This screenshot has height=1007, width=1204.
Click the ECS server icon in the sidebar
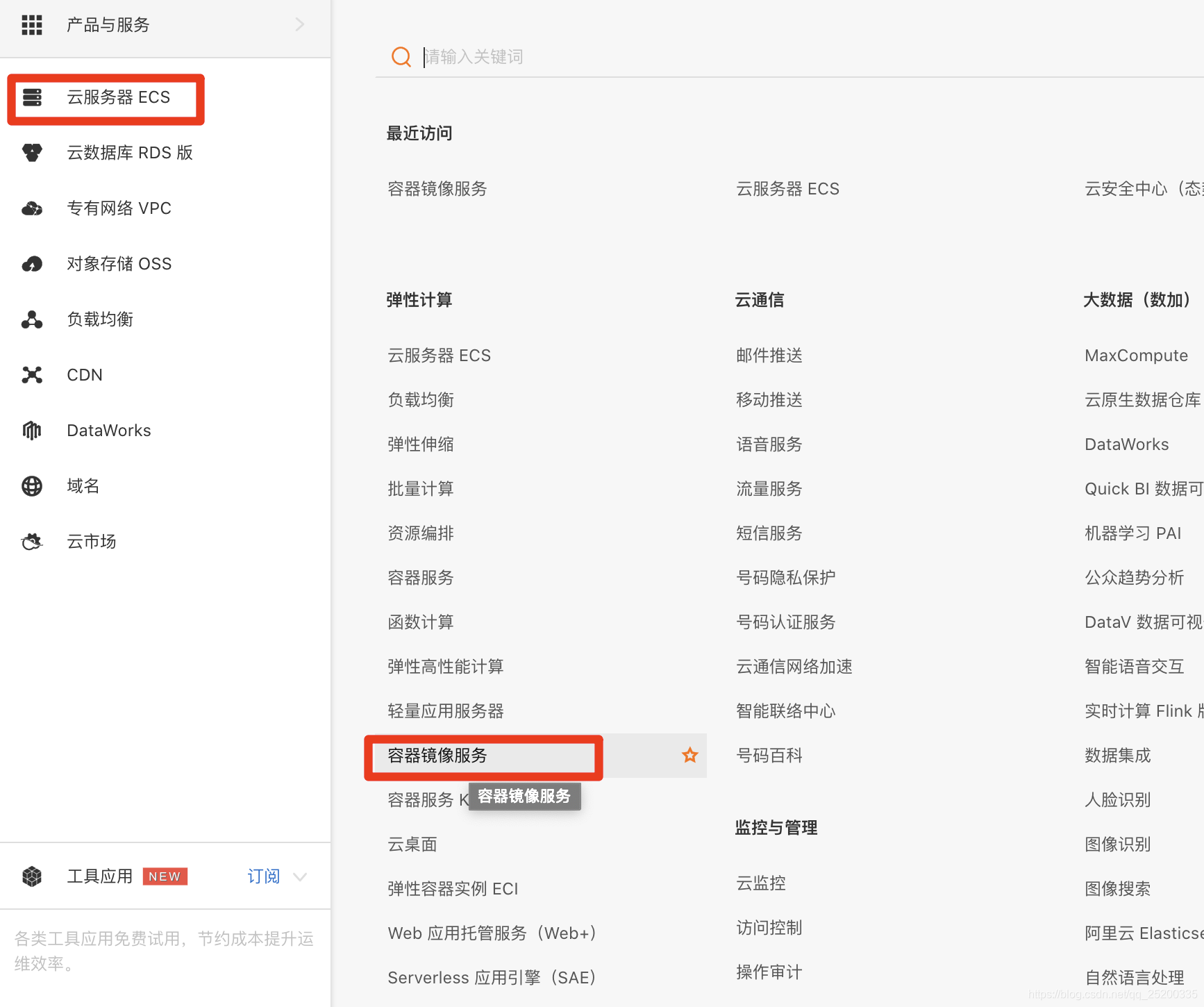[x=32, y=97]
